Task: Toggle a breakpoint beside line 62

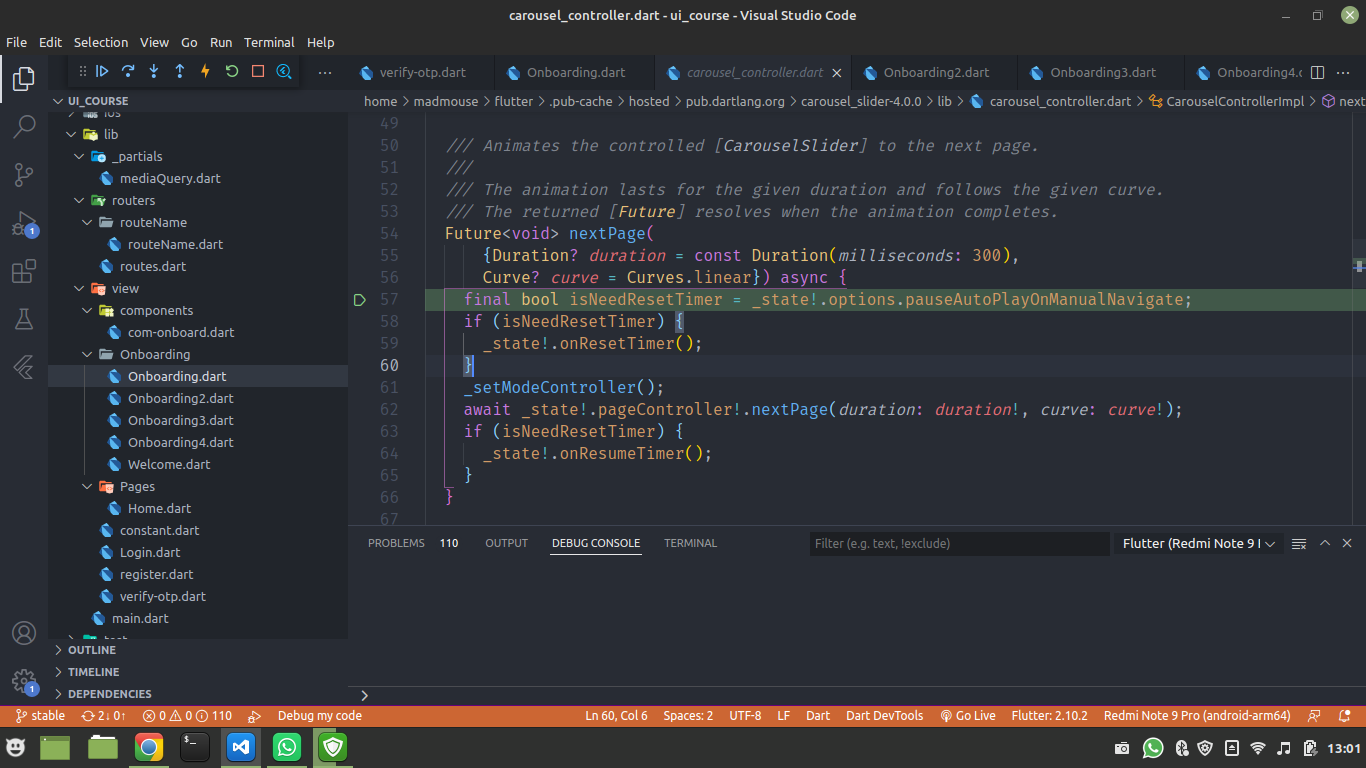Action: tap(360, 409)
